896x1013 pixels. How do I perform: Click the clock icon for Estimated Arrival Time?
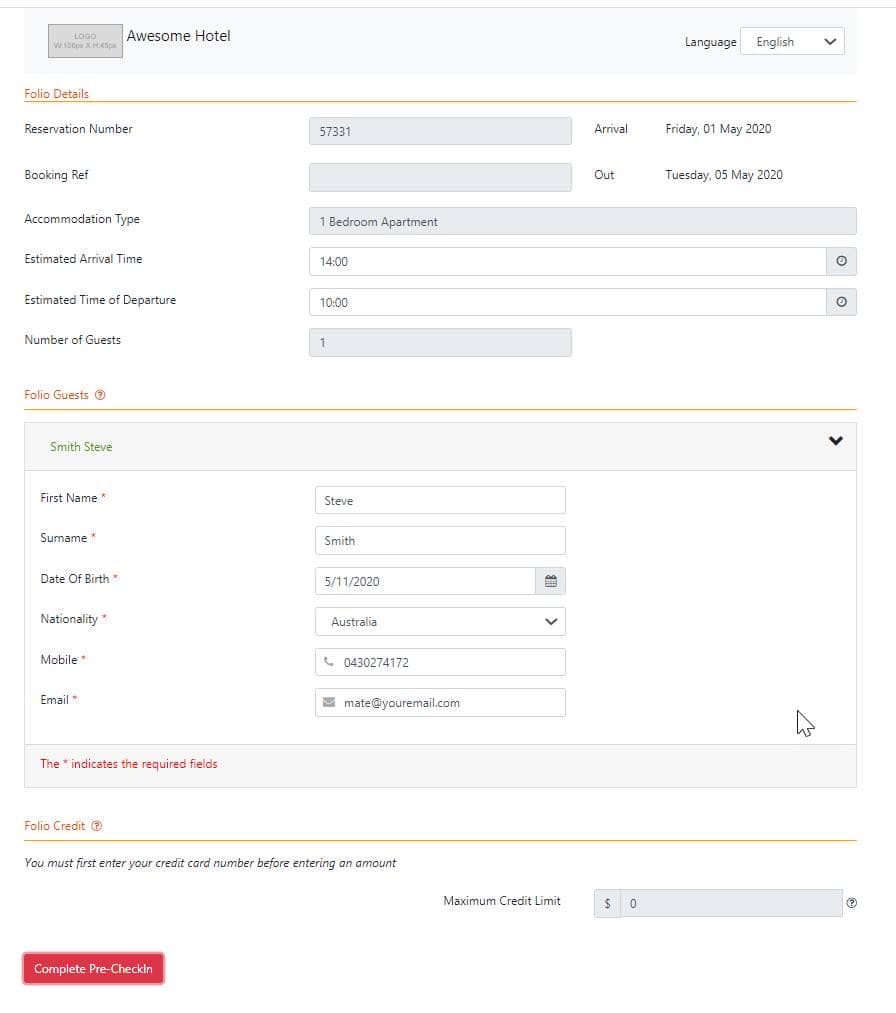pos(841,261)
